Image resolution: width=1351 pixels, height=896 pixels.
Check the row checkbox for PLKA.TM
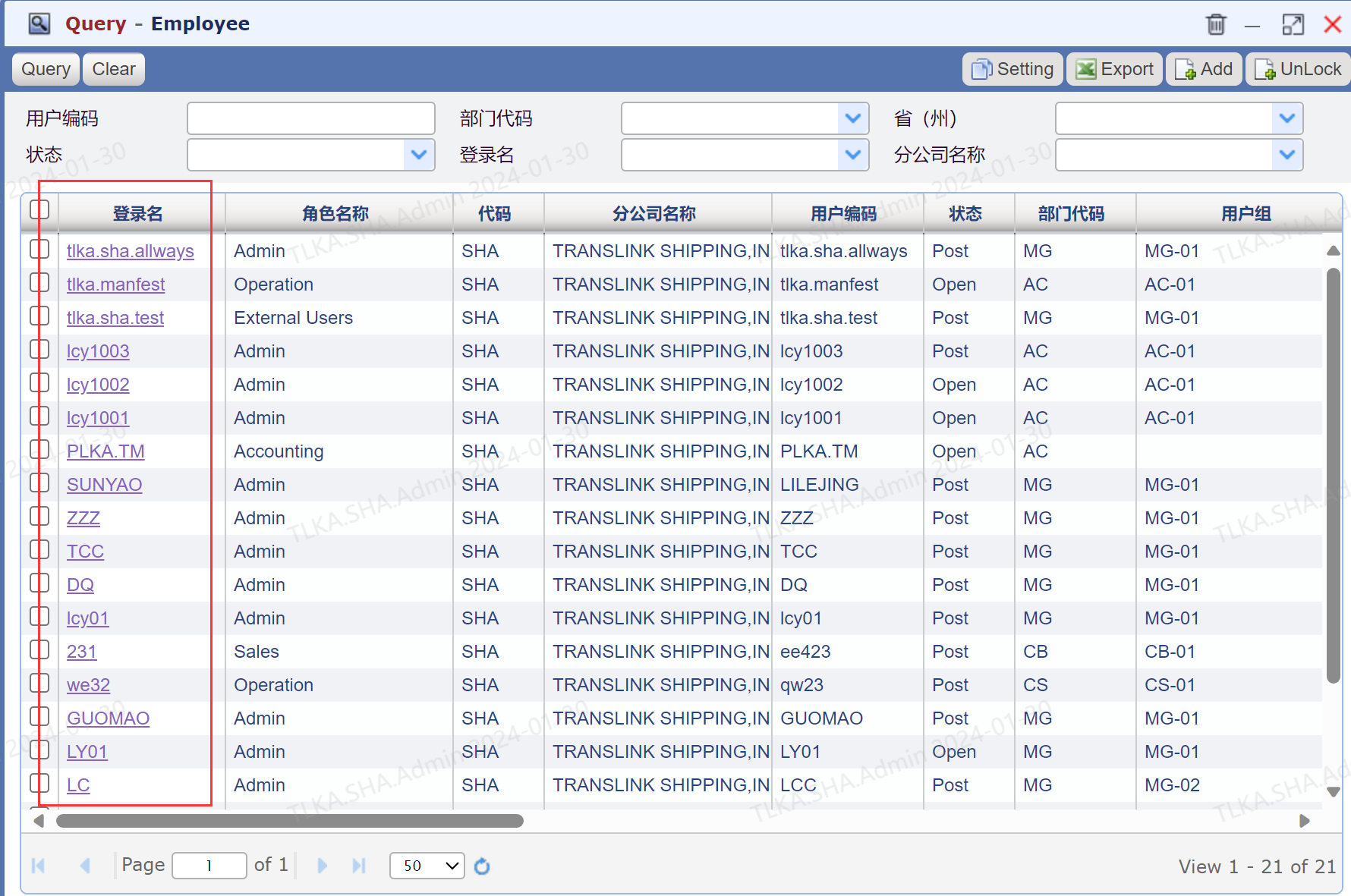point(39,449)
